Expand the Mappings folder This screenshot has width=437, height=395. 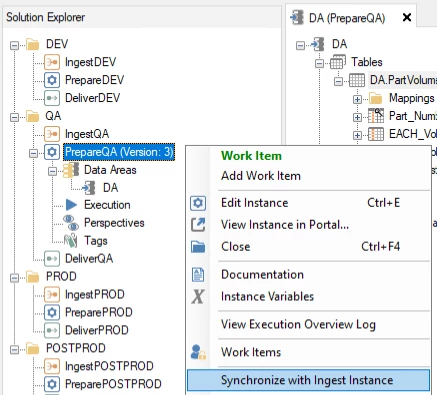click(357, 99)
